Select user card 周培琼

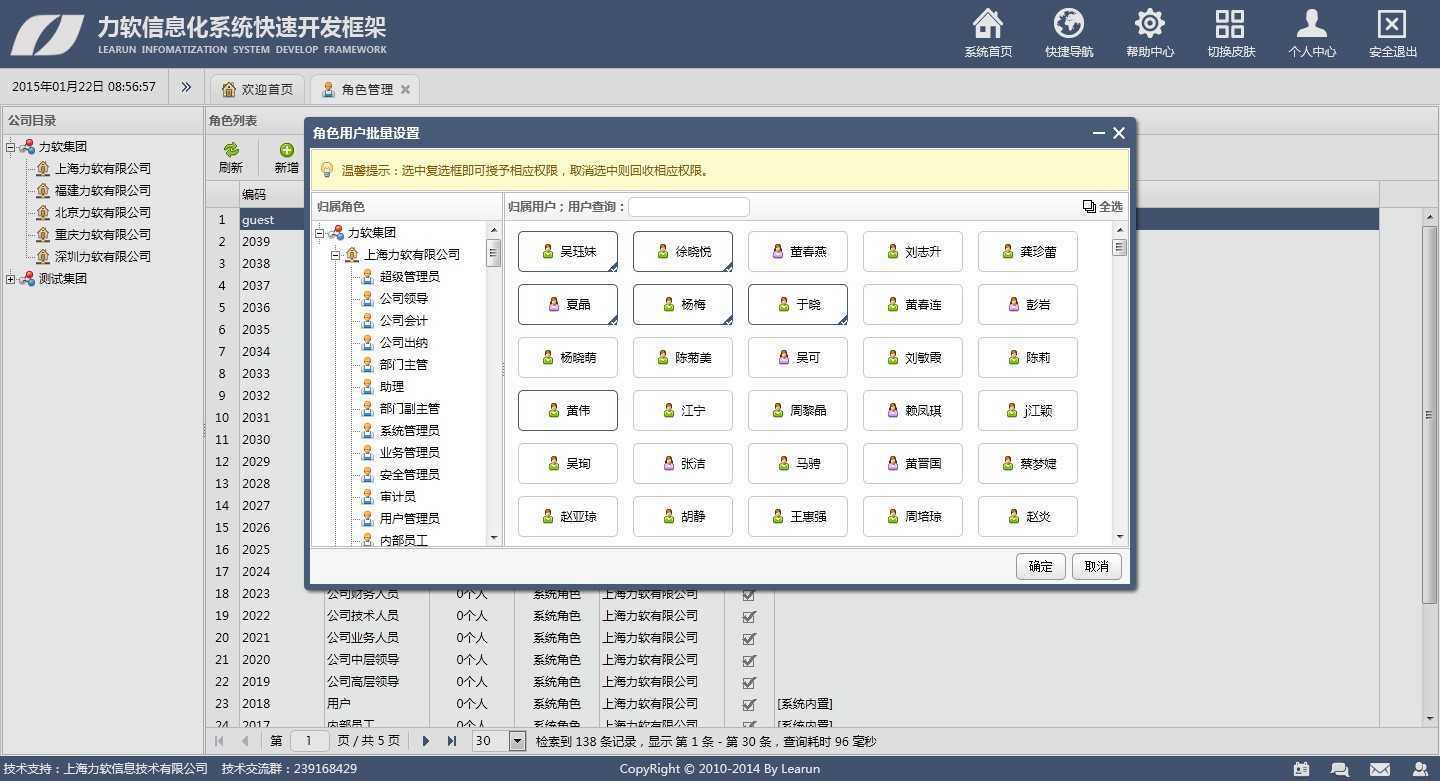pos(913,516)
